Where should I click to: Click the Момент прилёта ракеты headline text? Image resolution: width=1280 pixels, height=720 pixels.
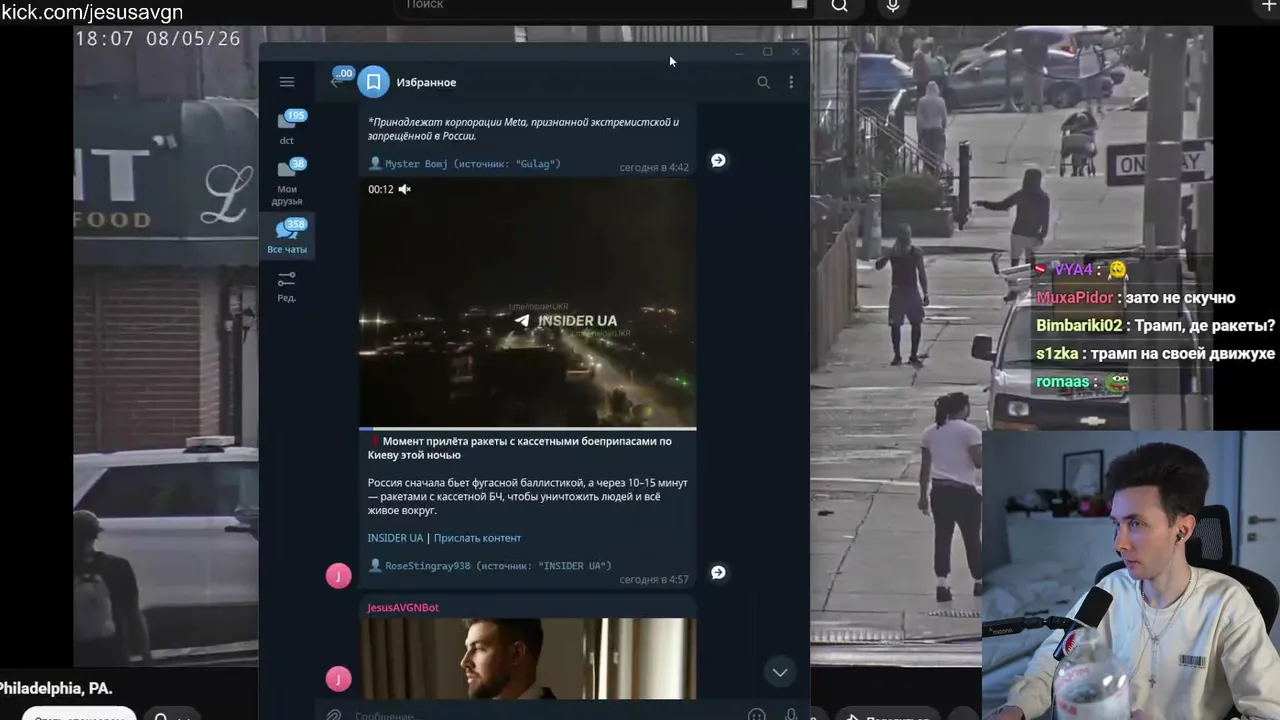click(520, 448)
